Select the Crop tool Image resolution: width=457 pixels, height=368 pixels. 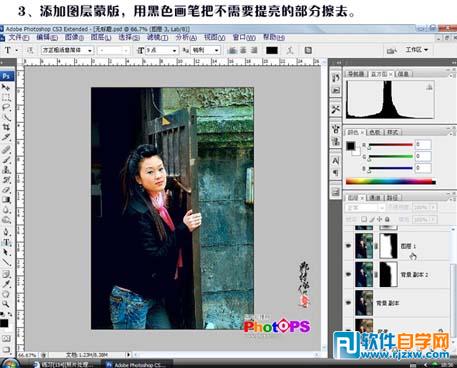click(x=6, y=127)
